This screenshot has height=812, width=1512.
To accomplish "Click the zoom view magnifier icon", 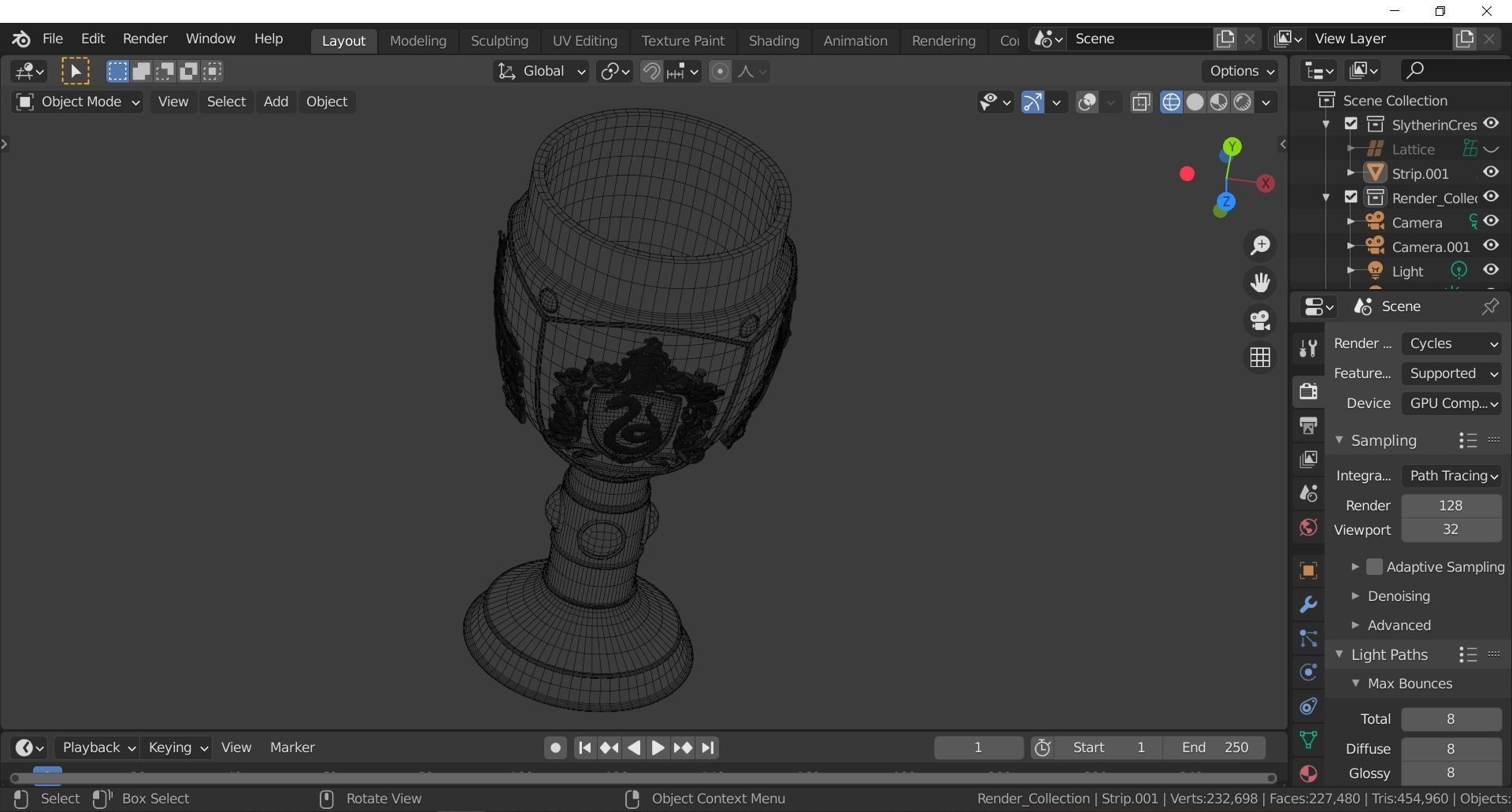I will tap(1260, 246).
